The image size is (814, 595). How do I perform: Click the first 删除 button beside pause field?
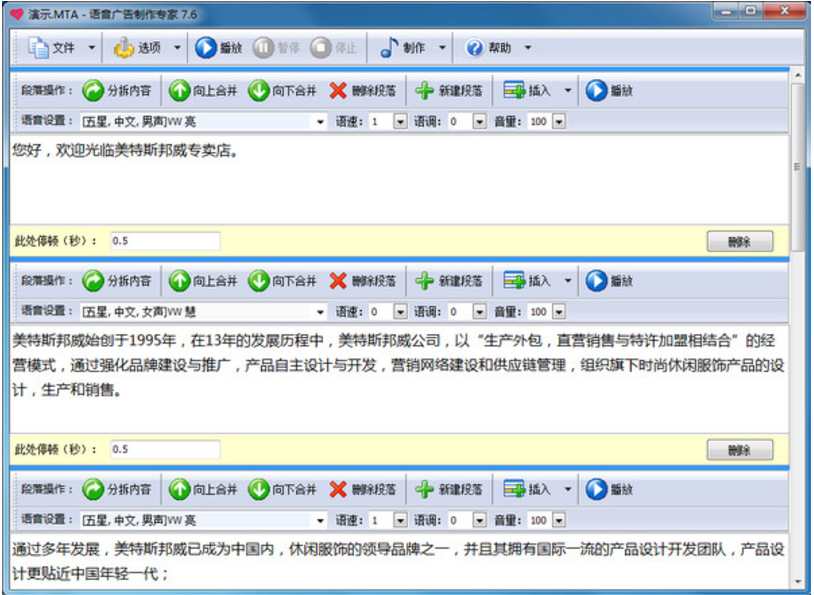[739, 241]
